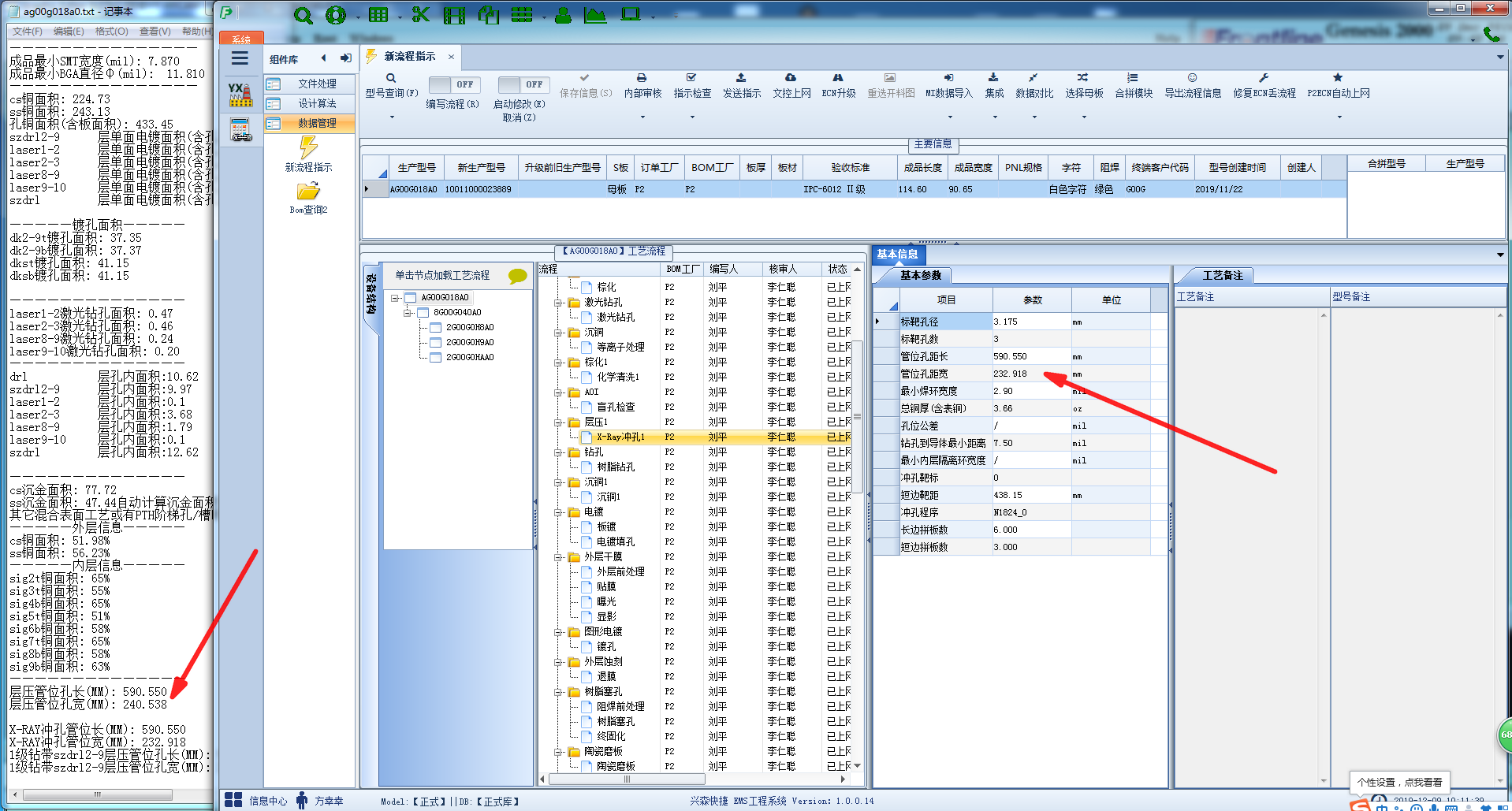This screenshot has height=811, width=1512.
Task: Collapse the 激光钻孔 folder in process tree
Action: [x=558, y=303]
